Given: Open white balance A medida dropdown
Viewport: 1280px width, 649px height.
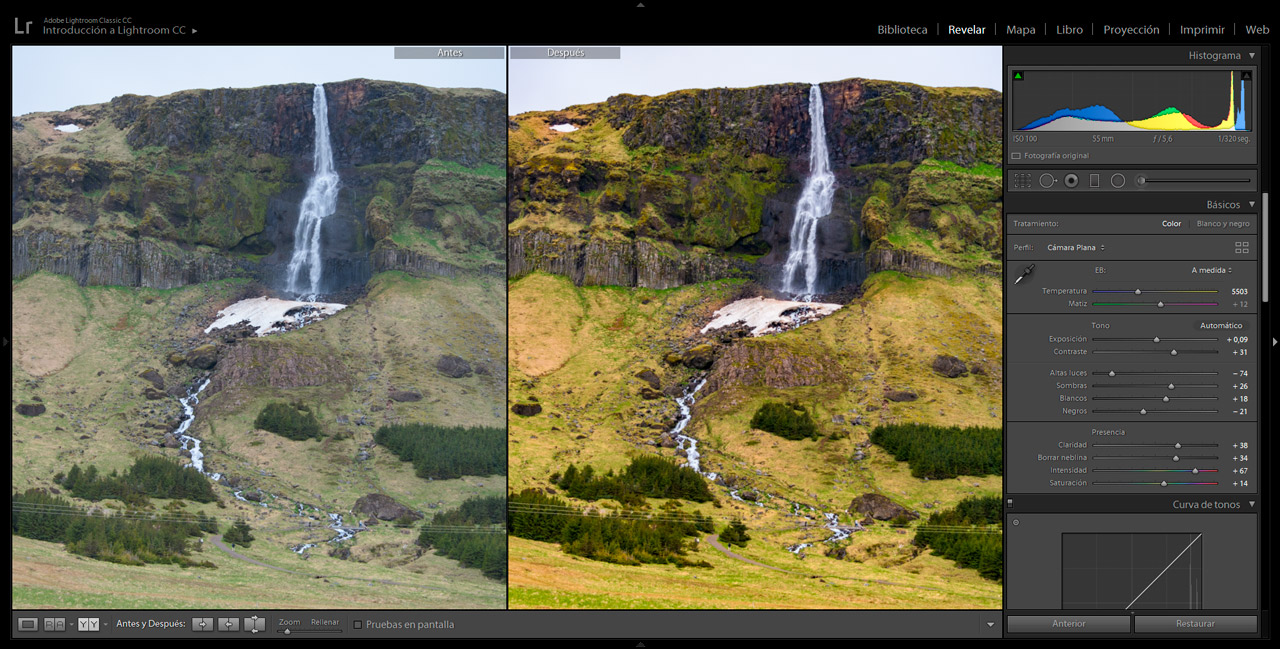Looking at the screenshot, I should point(1211,270).
